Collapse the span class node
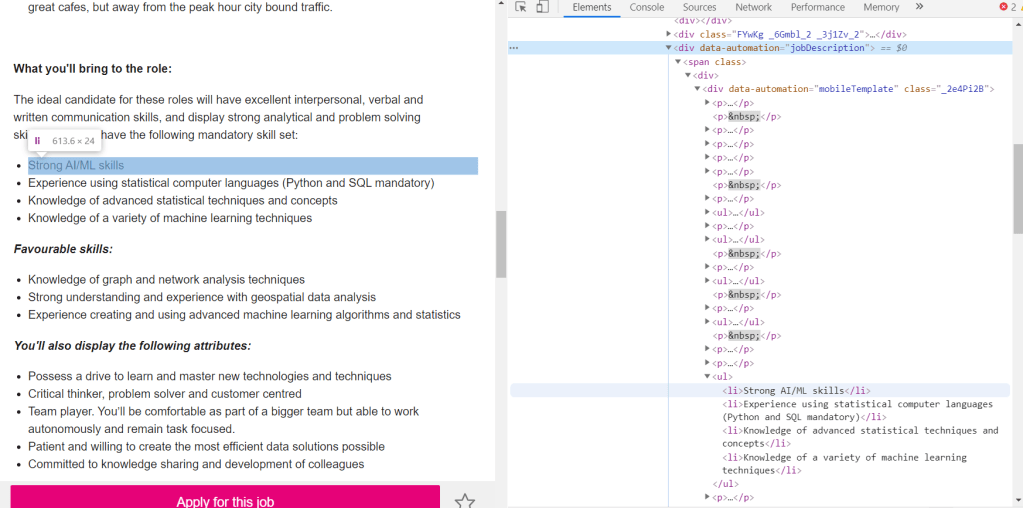 click(678, 62)
